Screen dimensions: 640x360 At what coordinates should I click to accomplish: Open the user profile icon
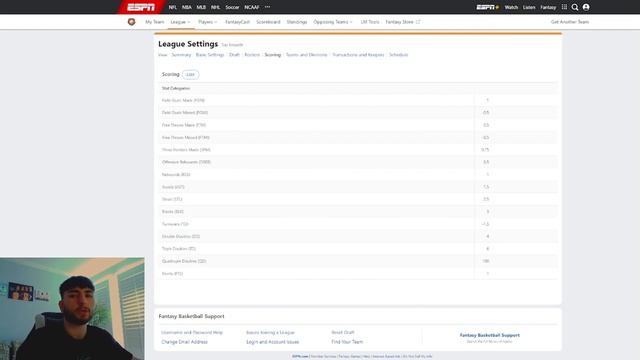[x=586, y=7]
